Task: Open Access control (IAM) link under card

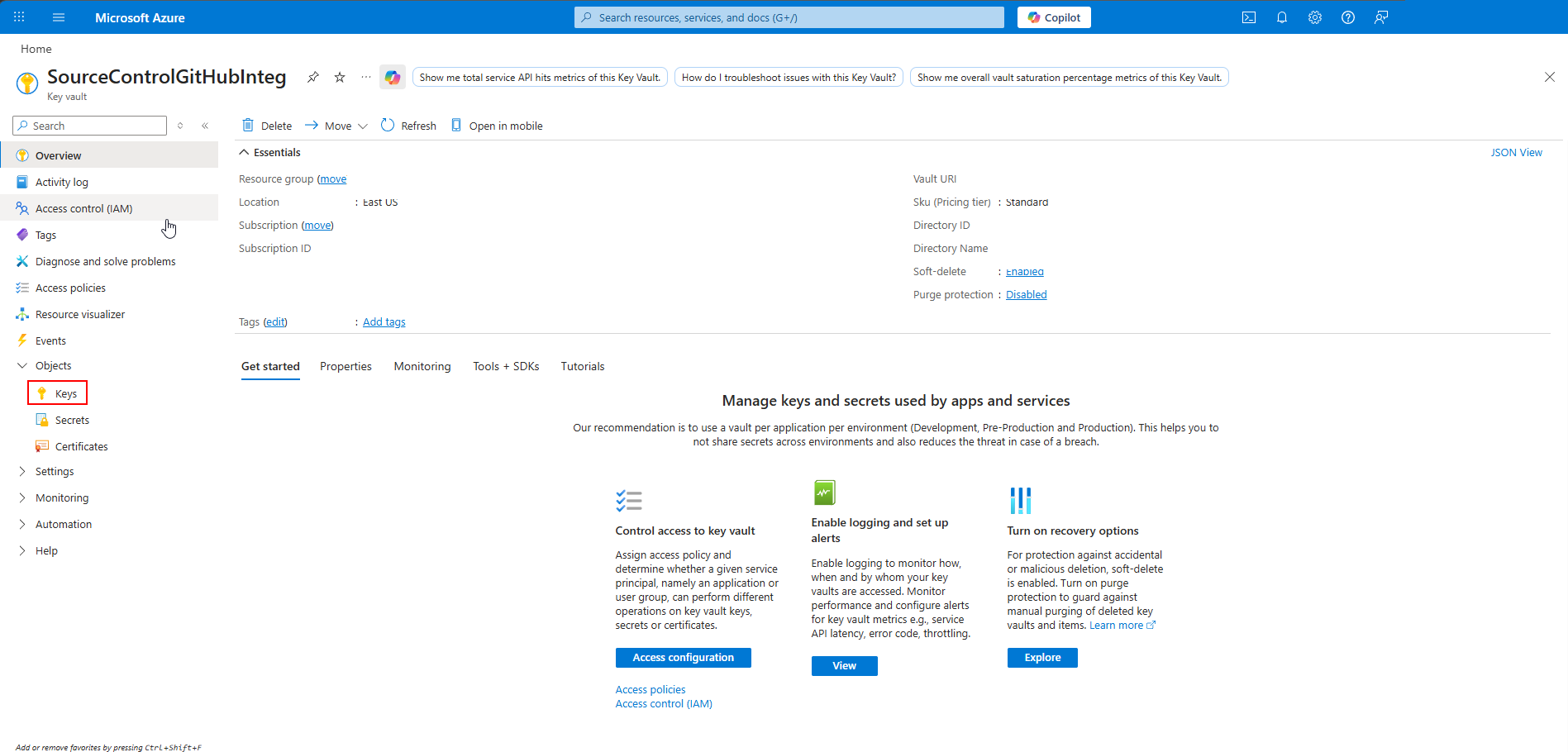Action: [664, 703]
